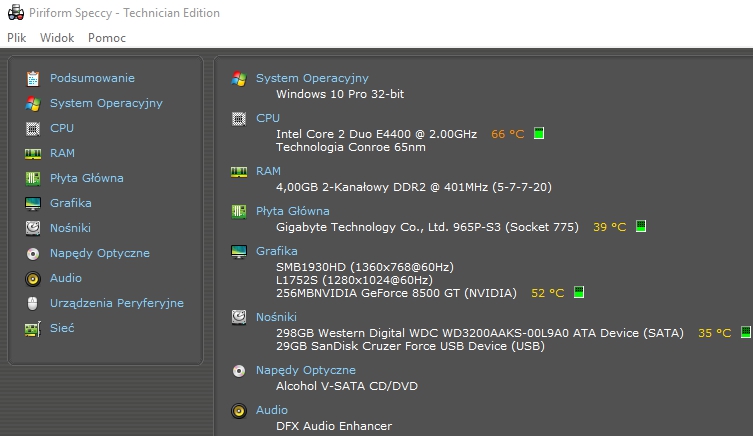Select Urządzenia Peryferyjne in the sidebar
The height and width of the screenshot is (436, 753).
[117, 303]
